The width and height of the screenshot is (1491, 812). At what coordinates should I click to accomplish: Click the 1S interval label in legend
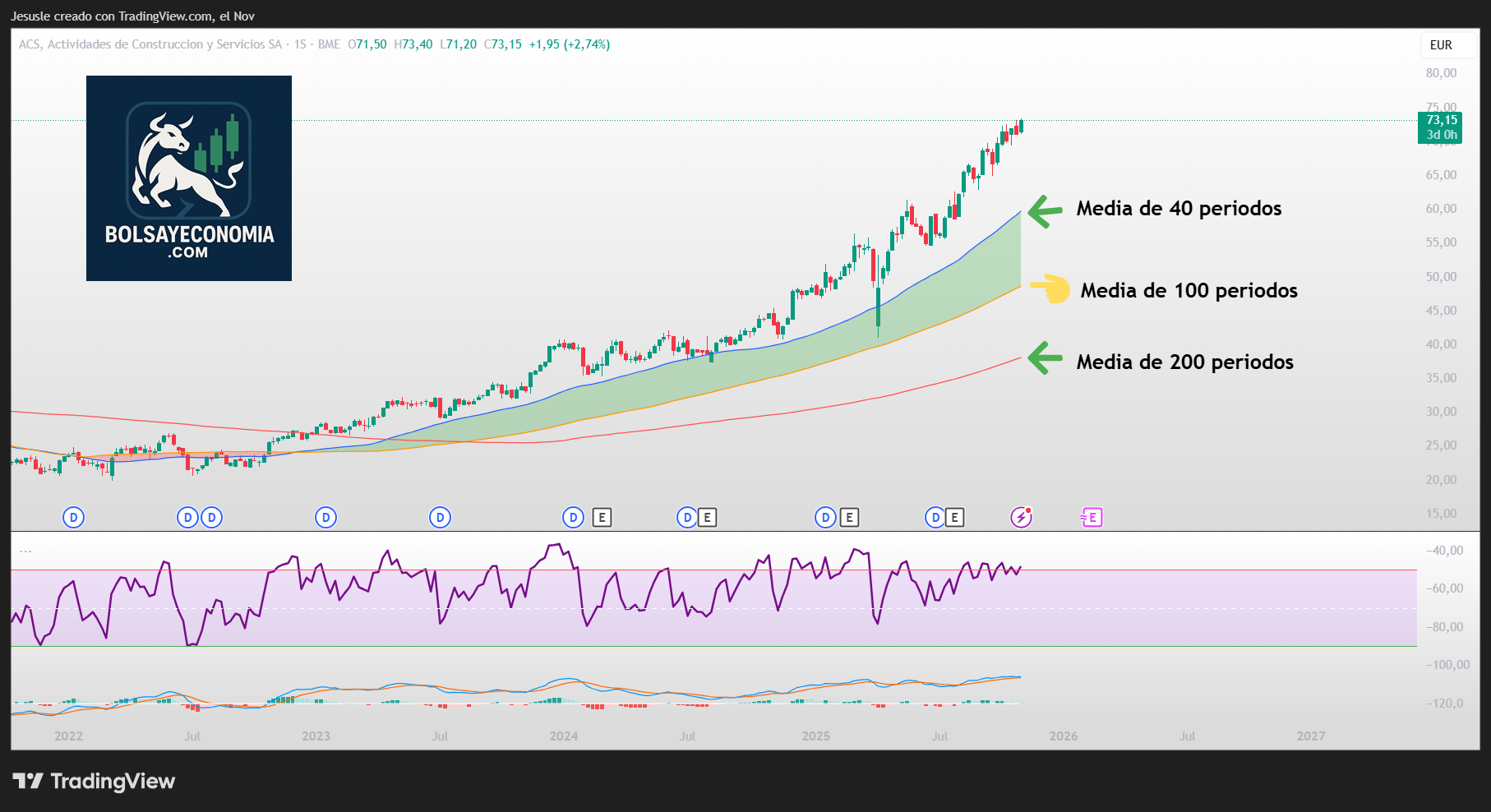tap(300, 44)
